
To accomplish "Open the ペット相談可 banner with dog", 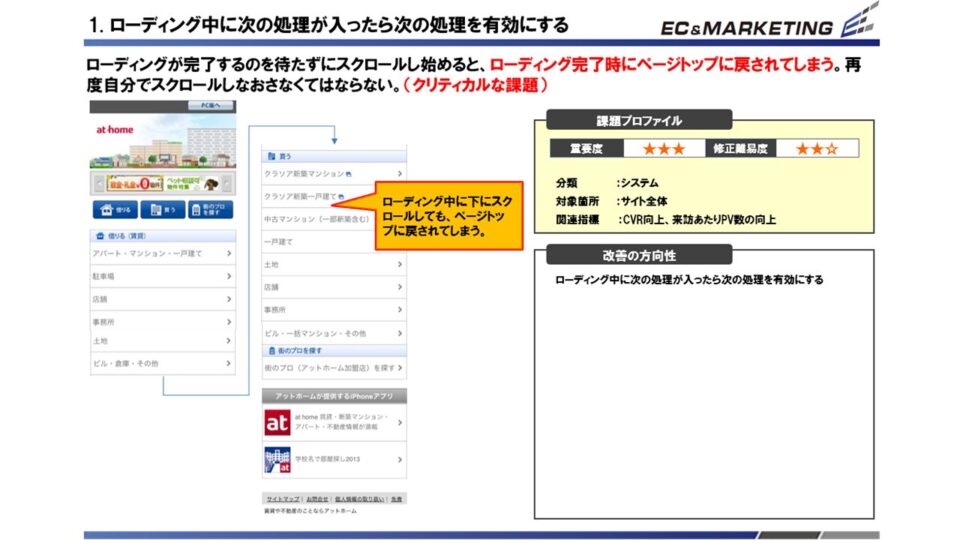I will click(192, 183).
